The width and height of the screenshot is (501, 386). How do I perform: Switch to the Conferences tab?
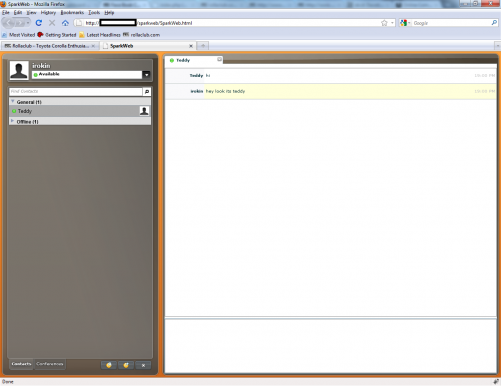50,364
